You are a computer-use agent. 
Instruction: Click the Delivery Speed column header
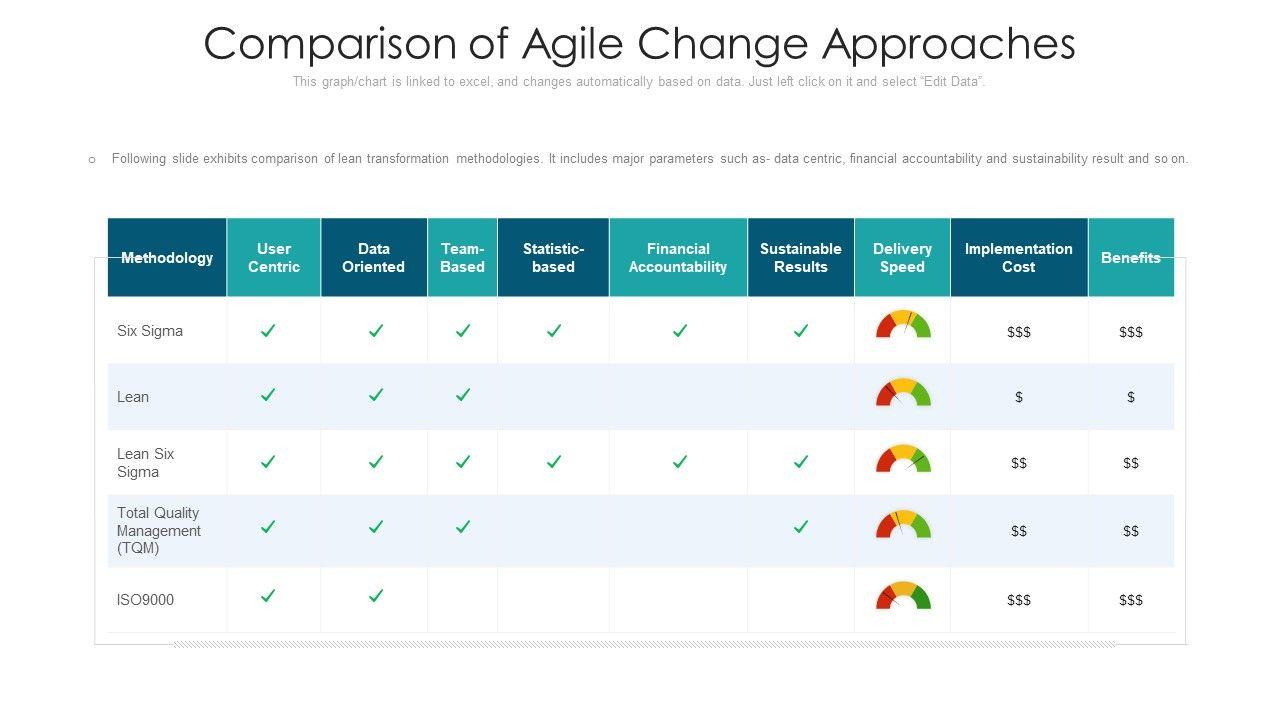(x=902, y=258)
